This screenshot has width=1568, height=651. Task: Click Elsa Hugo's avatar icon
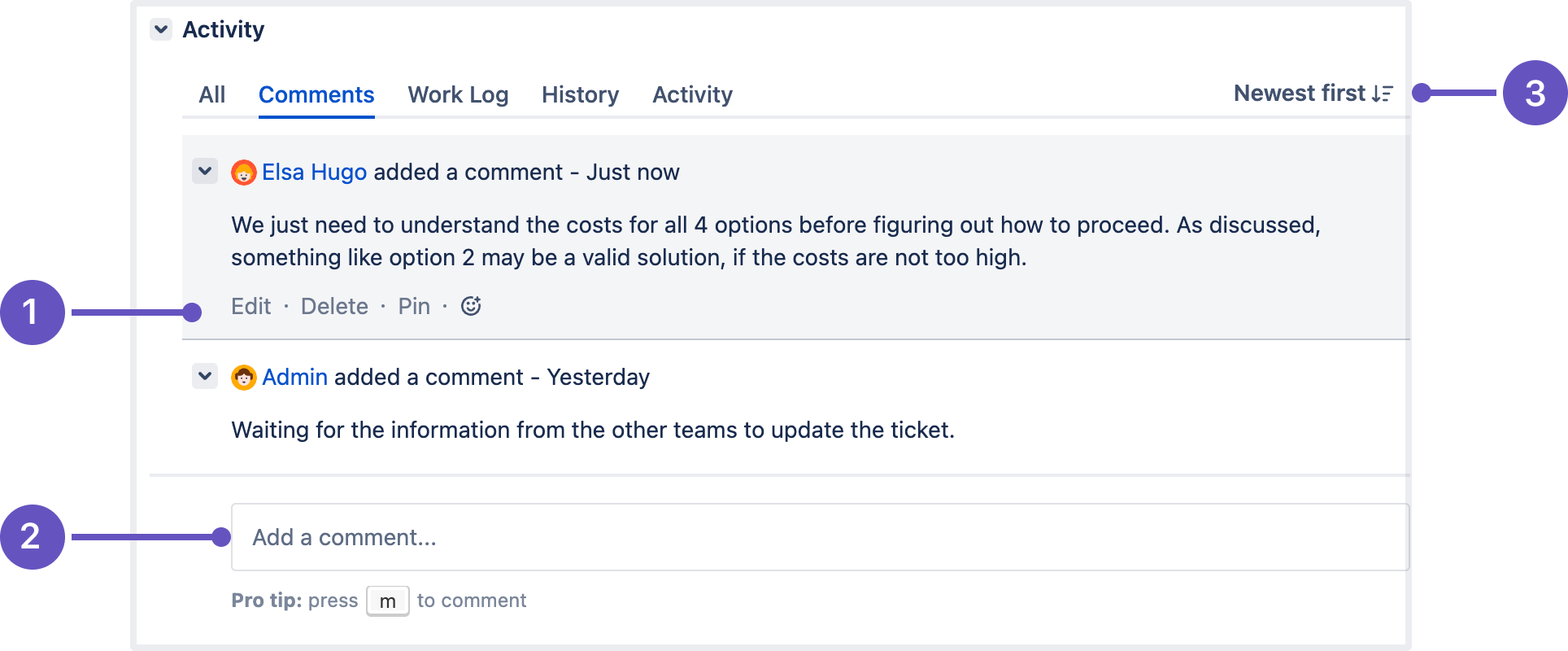pos(244,173)
